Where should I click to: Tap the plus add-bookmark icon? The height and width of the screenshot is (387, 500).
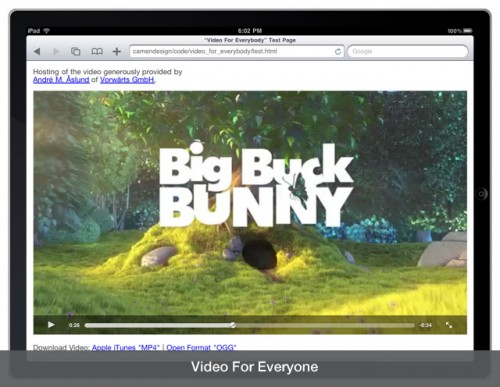[116, 51]
